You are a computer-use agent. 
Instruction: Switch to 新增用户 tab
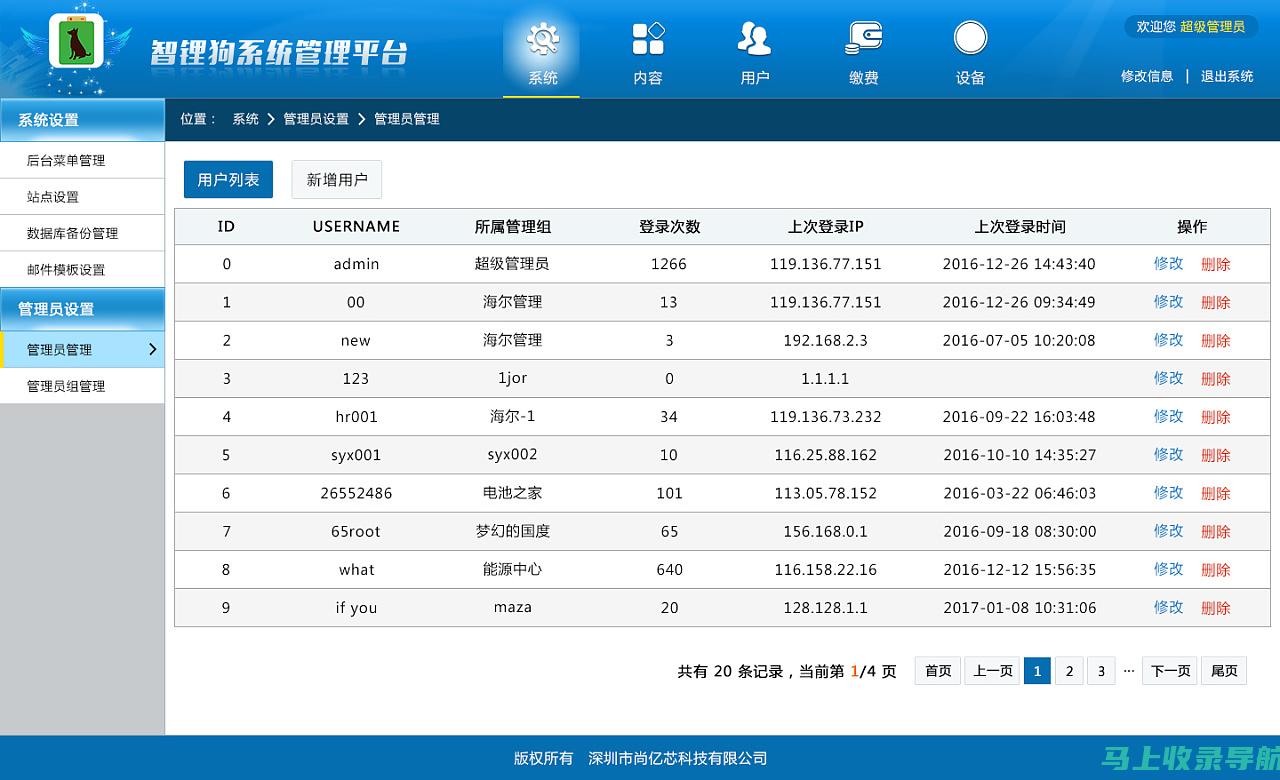pos(337,180)
